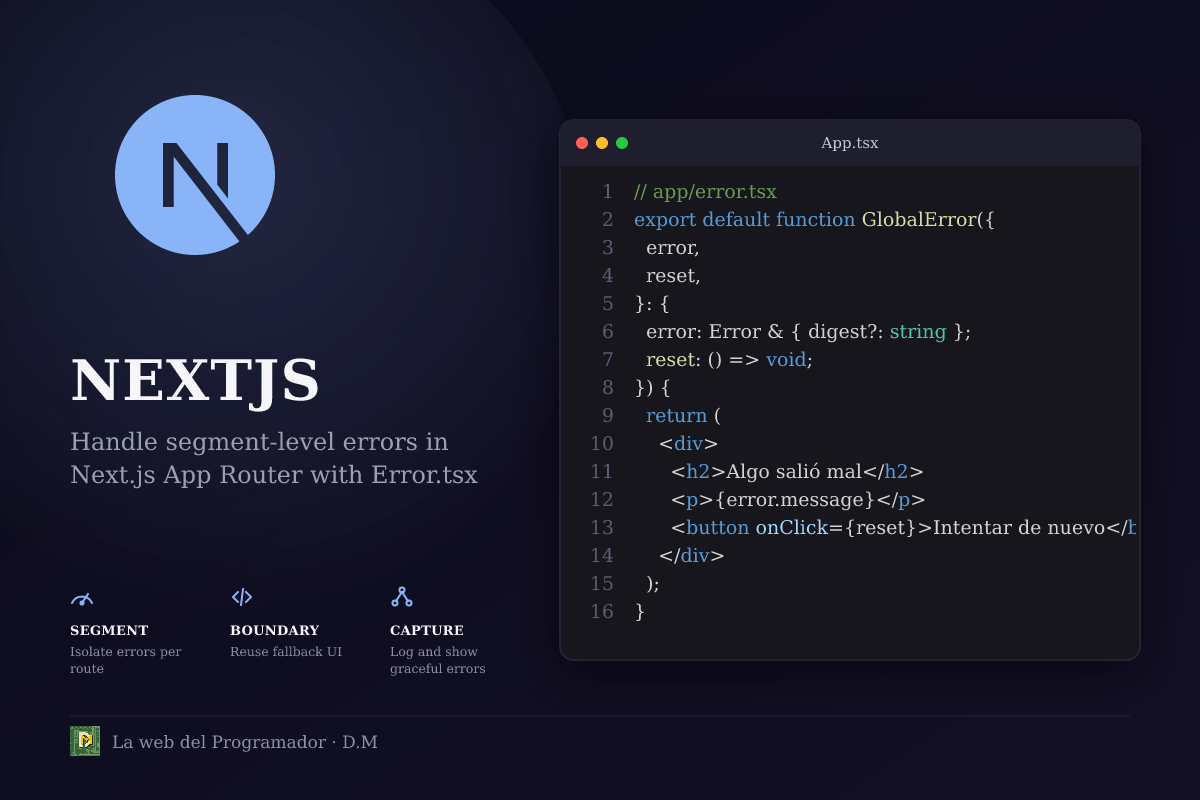Click 'reset,' parameter on line 4
This screenshot has height=800, width=1200.
pyautogui.click(x=673, y=275)
